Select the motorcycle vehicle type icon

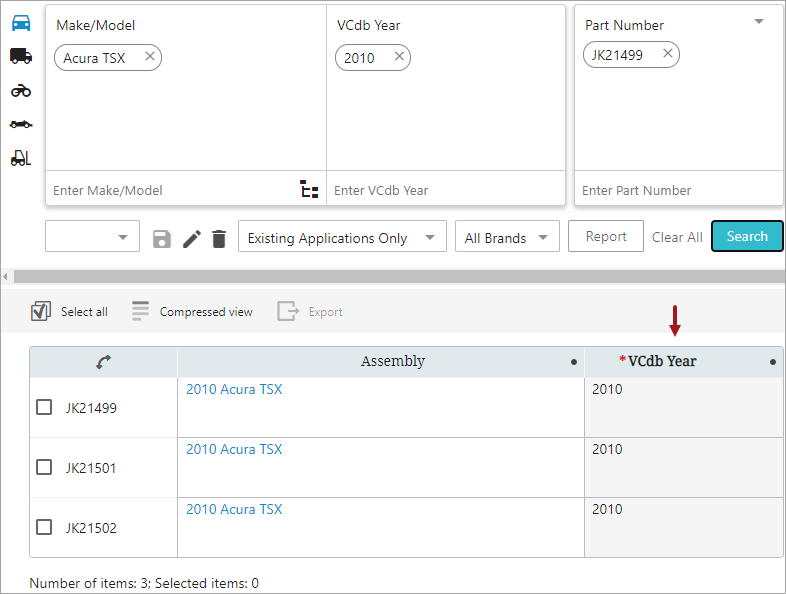click(x=21, y=91)
